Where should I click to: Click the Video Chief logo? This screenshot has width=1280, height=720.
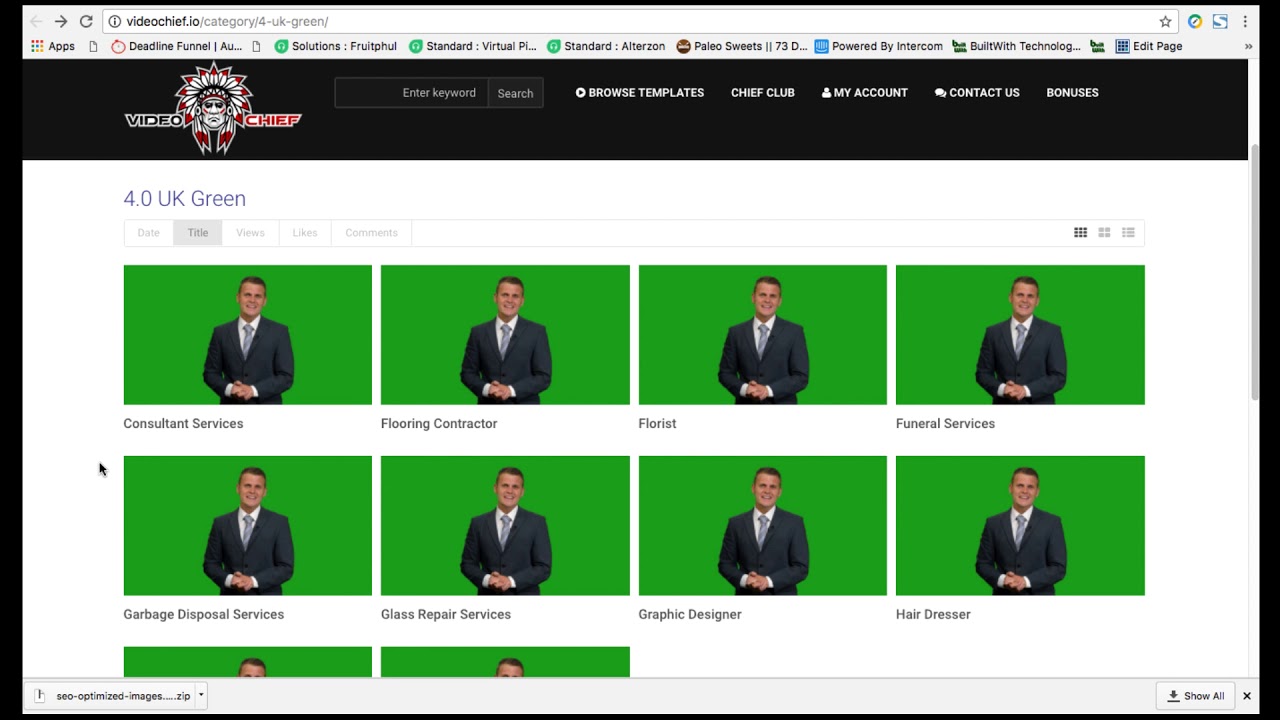(x=213, y=108)
